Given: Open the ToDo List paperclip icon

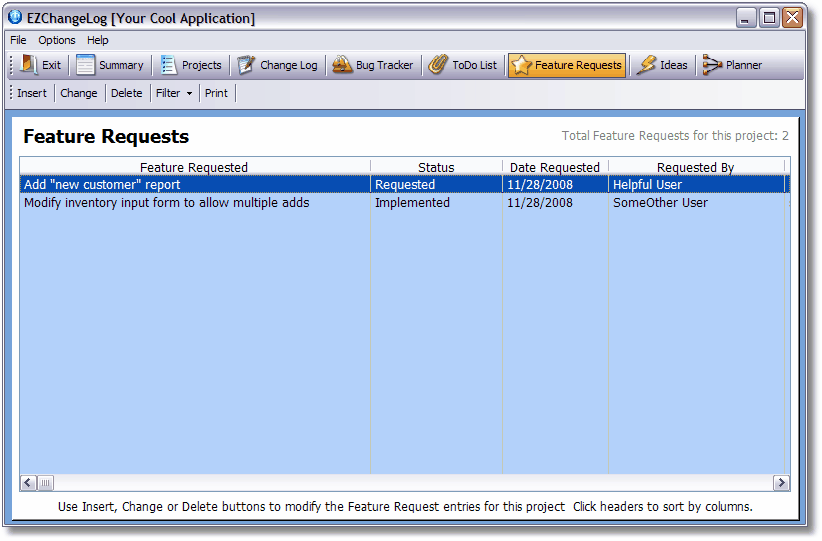Looking at the screenshot, I should (x=438, y=65).
